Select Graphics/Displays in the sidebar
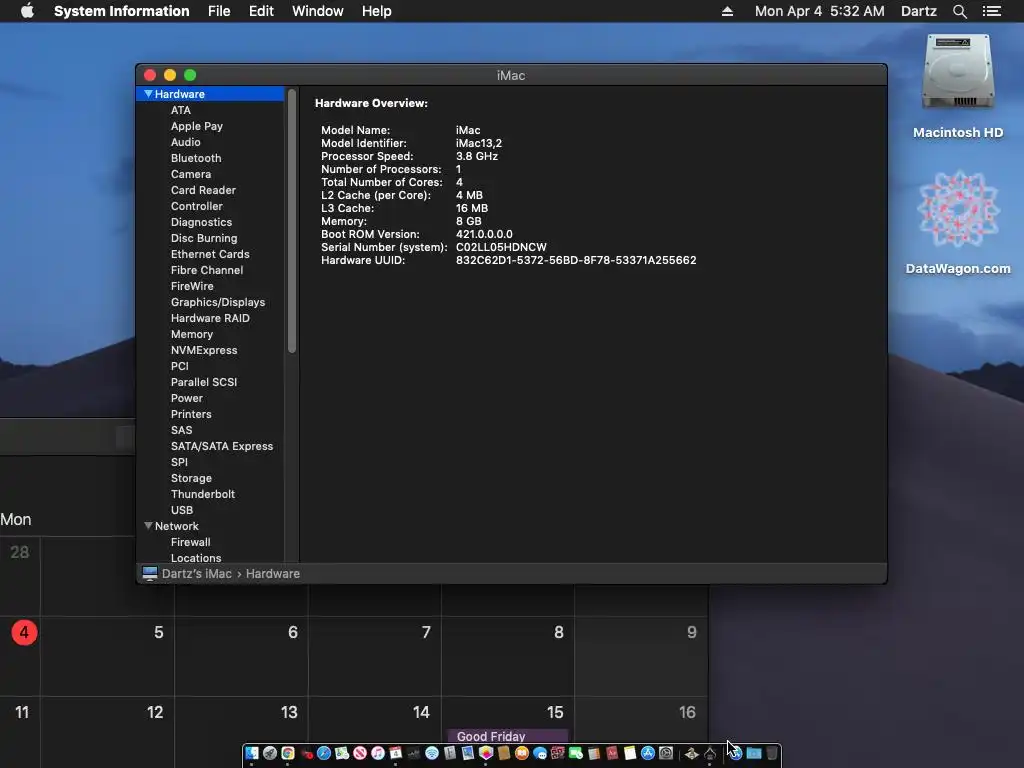Viewport: 1024px width, 768px height. pos(217,302)
